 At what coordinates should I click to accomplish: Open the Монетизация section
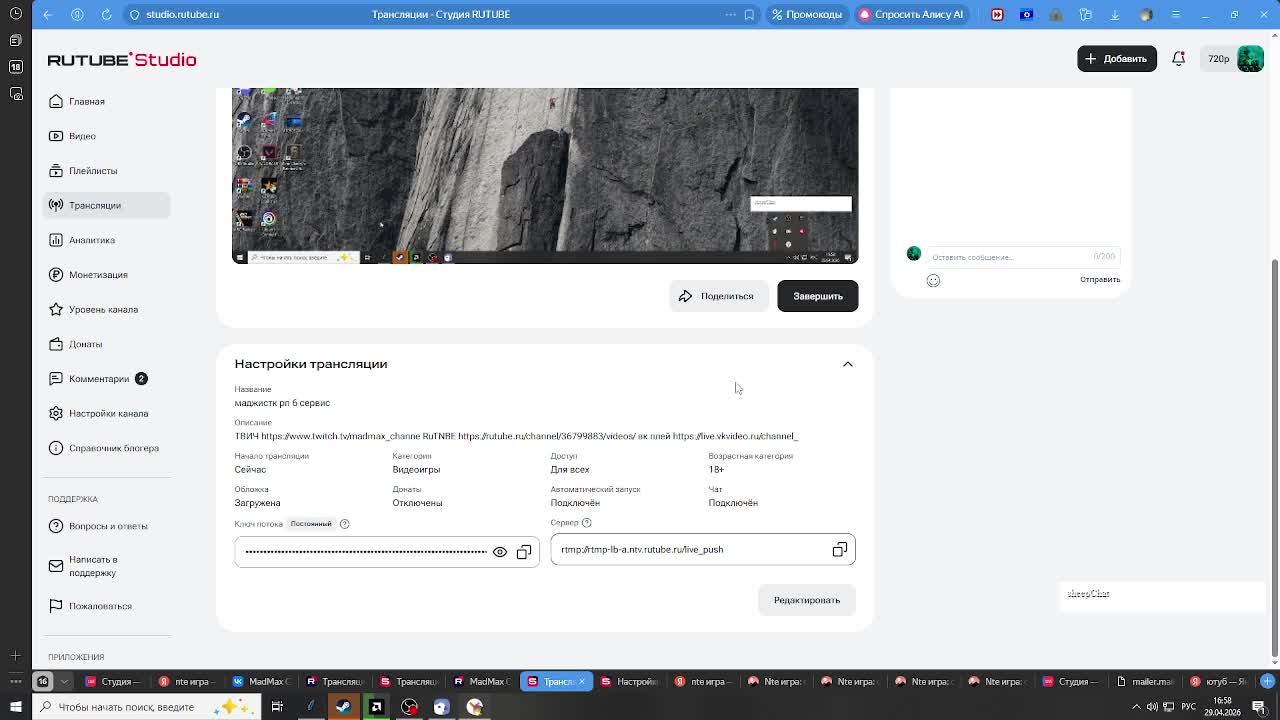pyautogui.click(x=106, y=275)
